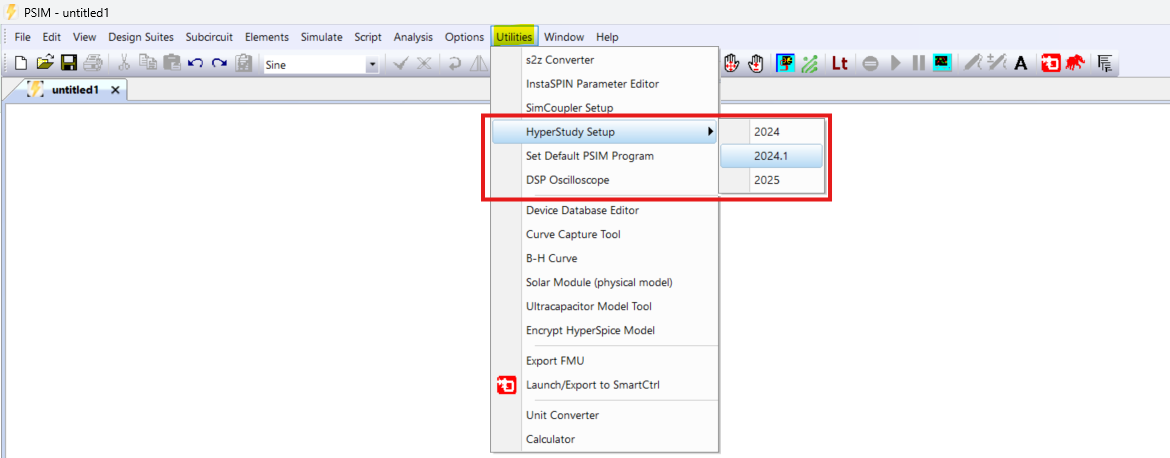
Task: Open the Script menu
Action: tap(368, 37)
